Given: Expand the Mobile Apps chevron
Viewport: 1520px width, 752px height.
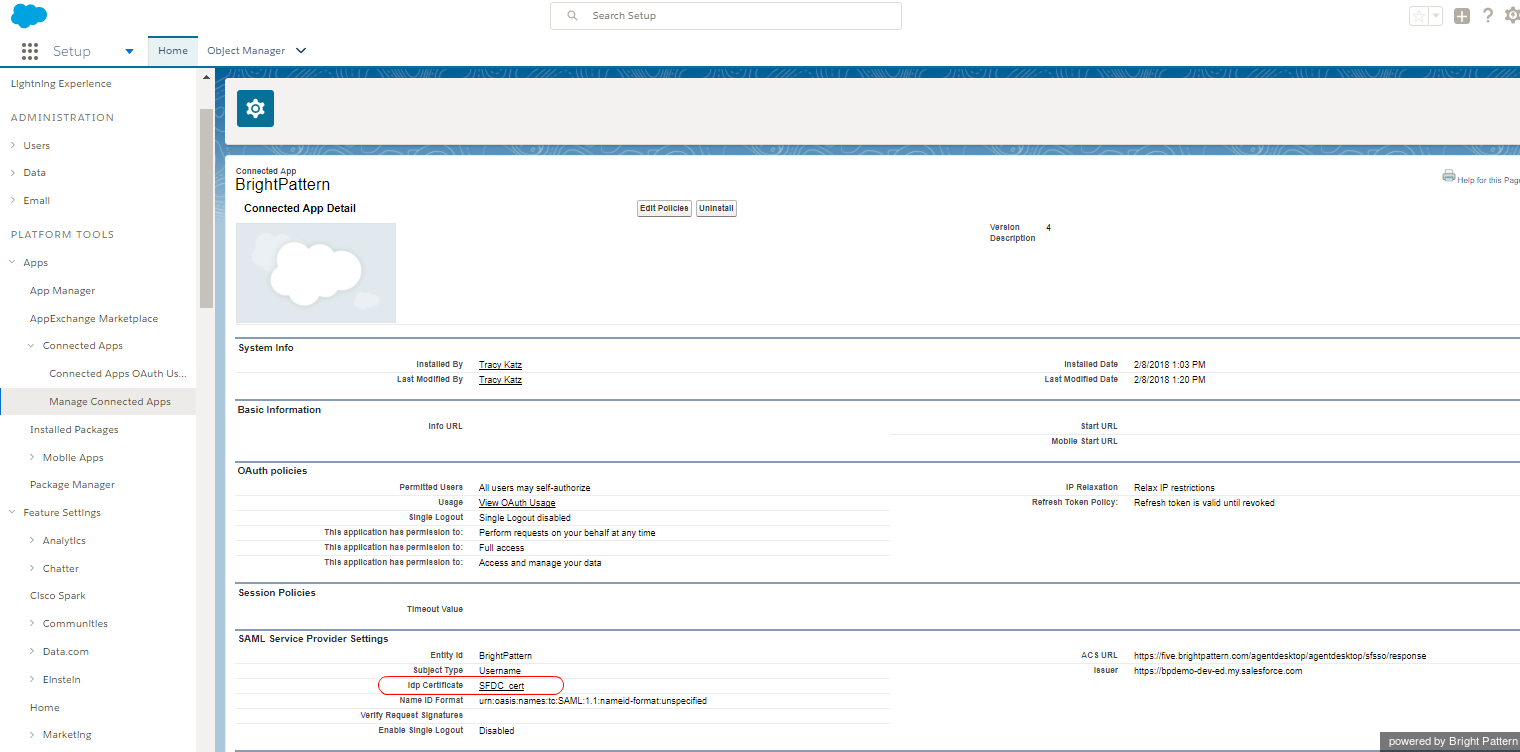Looking at the screenshot, I should point(32,457).
